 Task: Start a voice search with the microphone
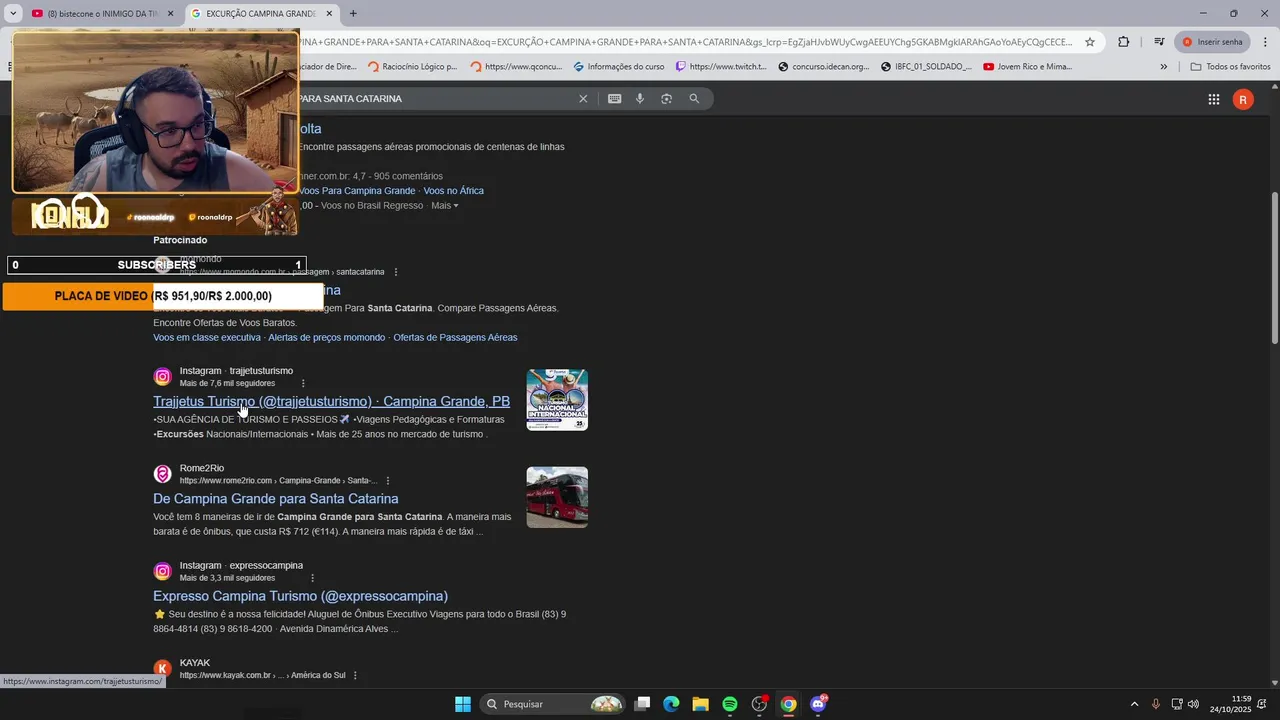click(x=640, y=99)
